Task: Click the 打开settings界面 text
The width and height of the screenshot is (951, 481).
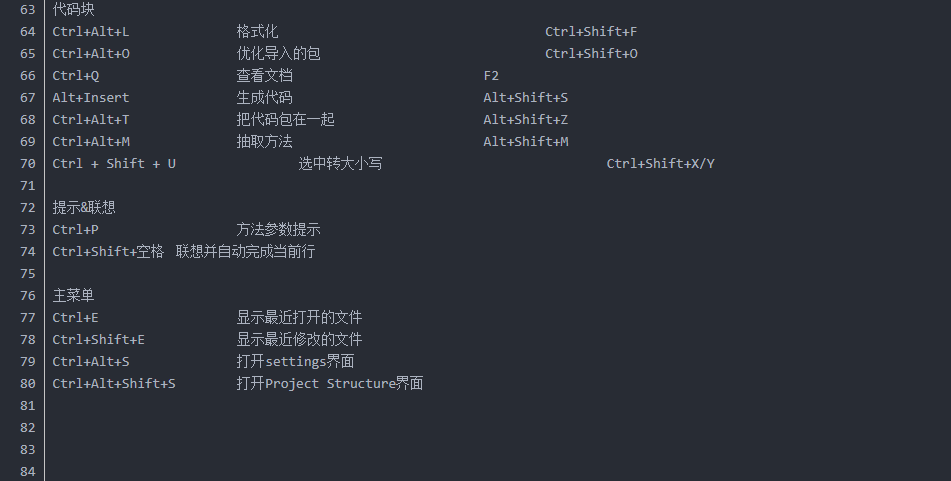Action: click(295, 362)
